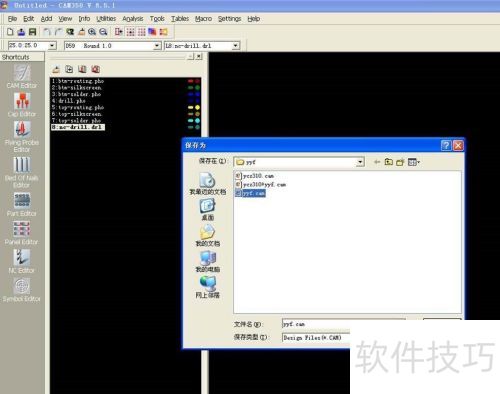This screenshot has height=394, width=500.
Task: Select highlighted file yyf.cam in save dialog
Action: [x=250, y=193]
